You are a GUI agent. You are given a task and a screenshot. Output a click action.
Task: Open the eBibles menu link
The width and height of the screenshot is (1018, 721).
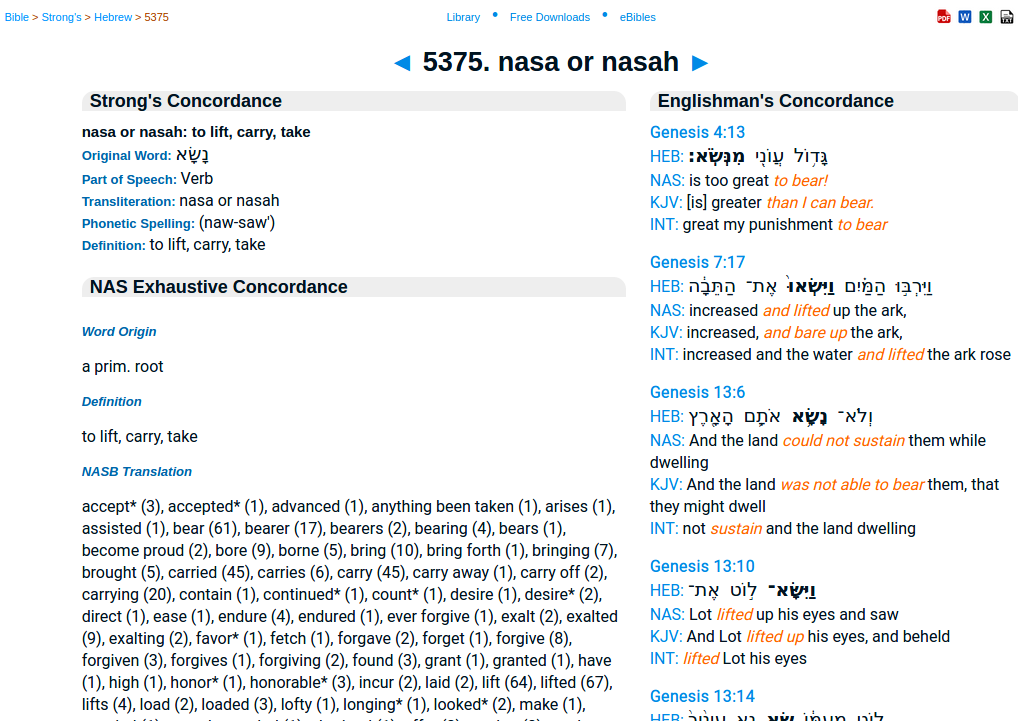[x=638, y=18]
